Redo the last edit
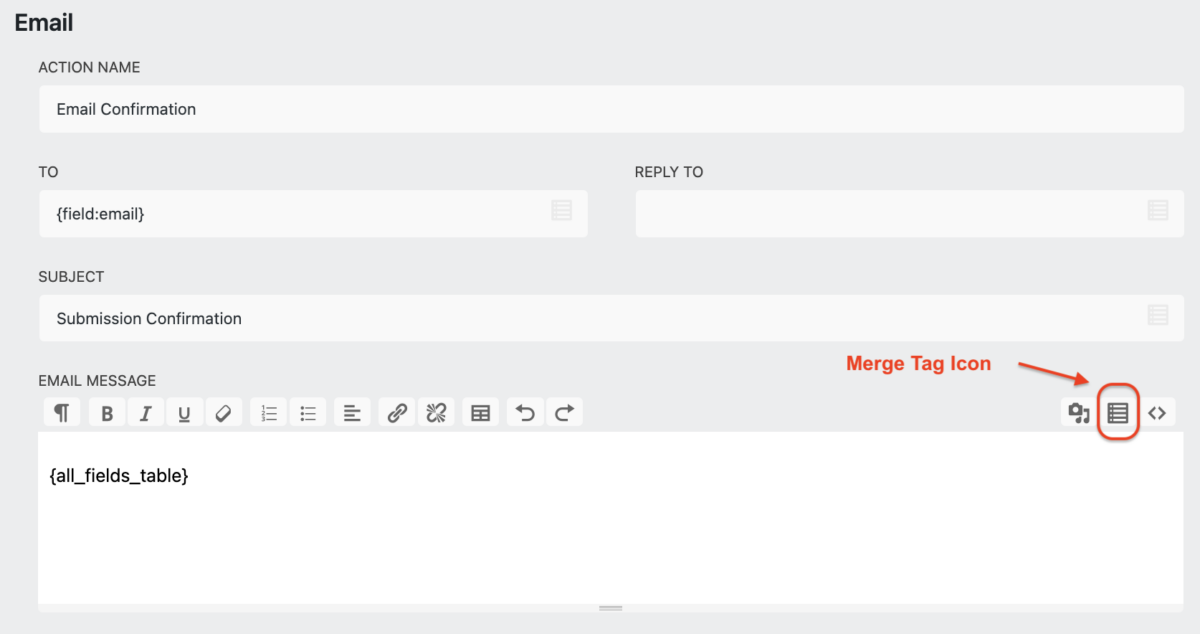Screen dimensions: 1200x634 tap(564, 412)
